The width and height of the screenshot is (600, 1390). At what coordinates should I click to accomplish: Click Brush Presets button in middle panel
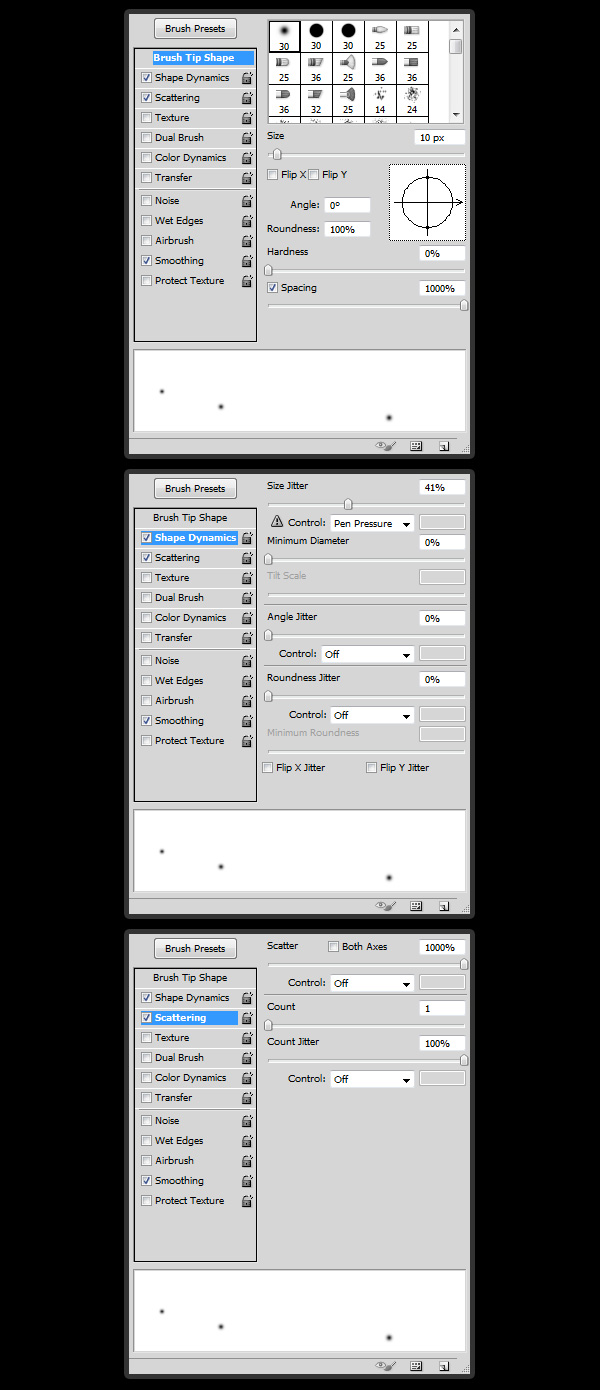[196, 489]
